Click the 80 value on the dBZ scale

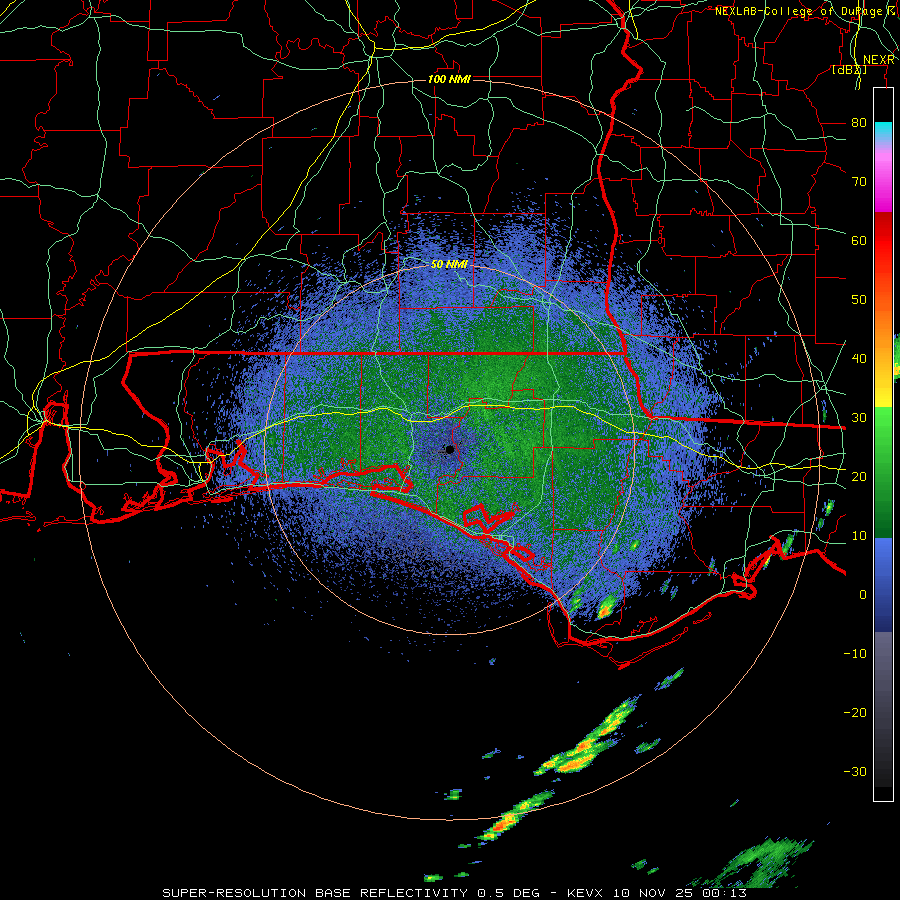tap(859, 122)
